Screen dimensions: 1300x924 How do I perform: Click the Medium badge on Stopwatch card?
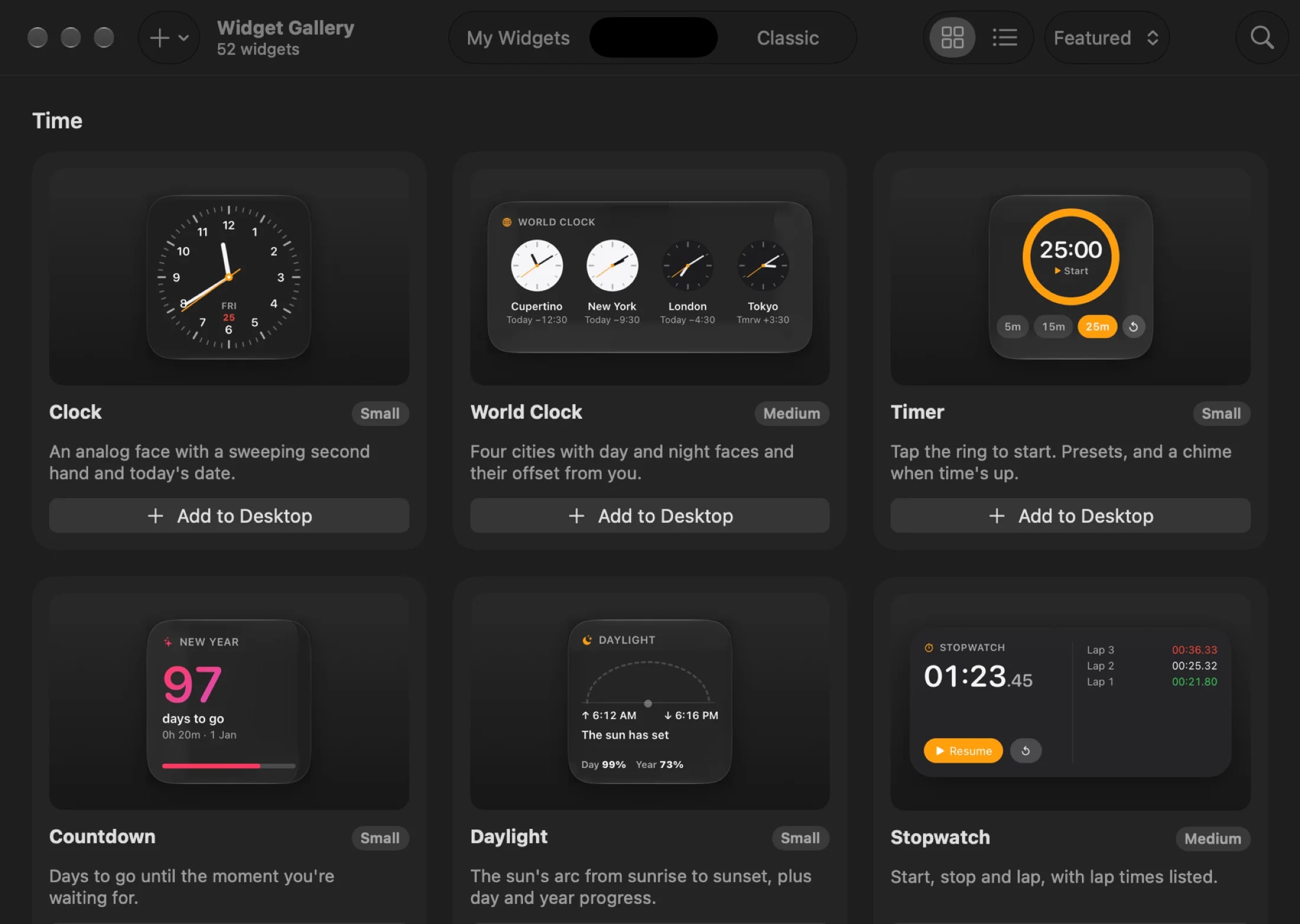tap(1213, 838)
